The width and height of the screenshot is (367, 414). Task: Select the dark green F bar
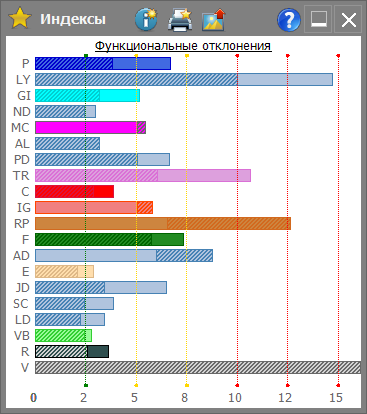(109, 240)
